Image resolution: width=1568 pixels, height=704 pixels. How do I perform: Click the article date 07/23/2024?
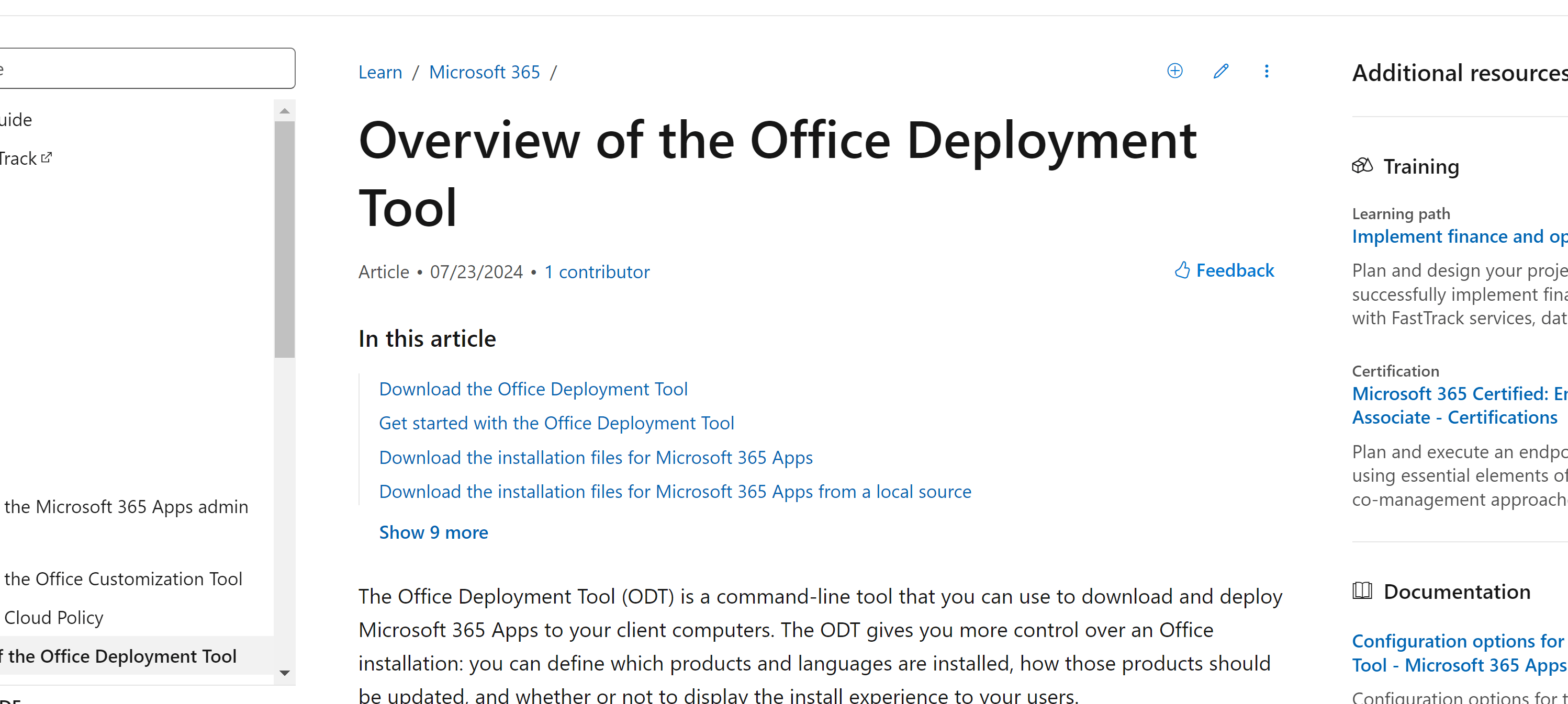[x=476, y=271]
